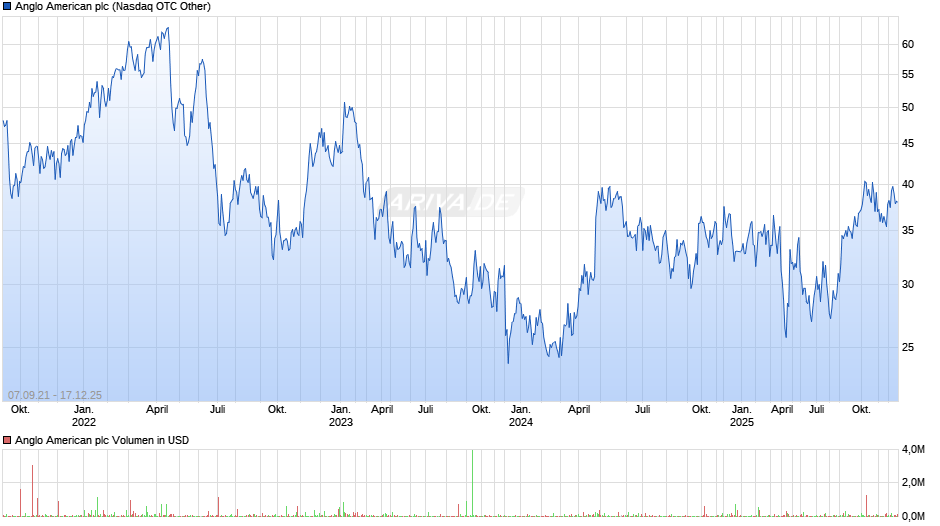Click the y-axis value 60
The width and height of the screenshot is (940, 526).
pyautogui.click(x=908, y=44)
